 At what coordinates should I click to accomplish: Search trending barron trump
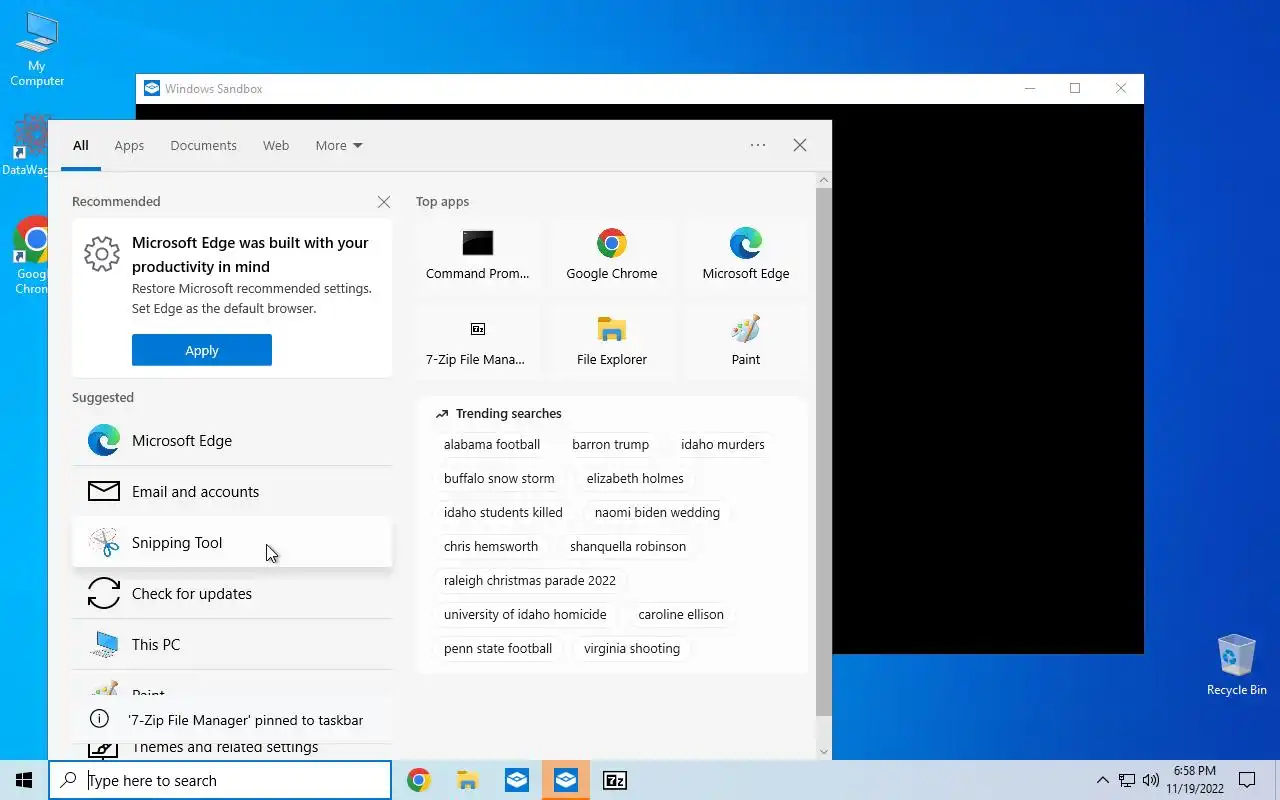tap(610, 444)
